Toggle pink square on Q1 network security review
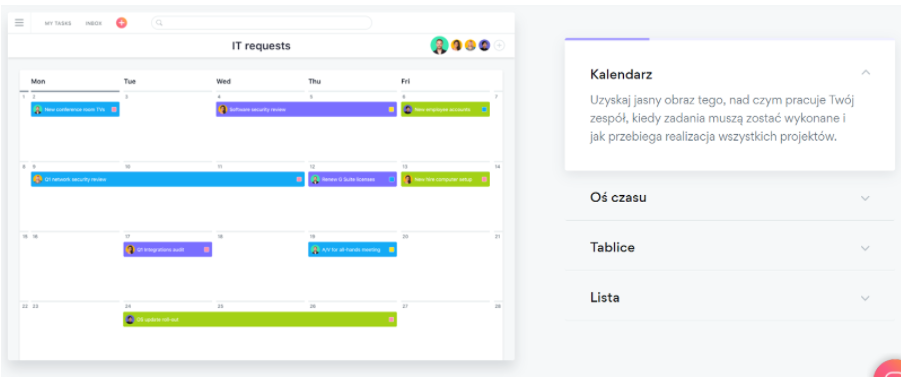Screen dimensions: 901x377 click(x=299, y=179)
